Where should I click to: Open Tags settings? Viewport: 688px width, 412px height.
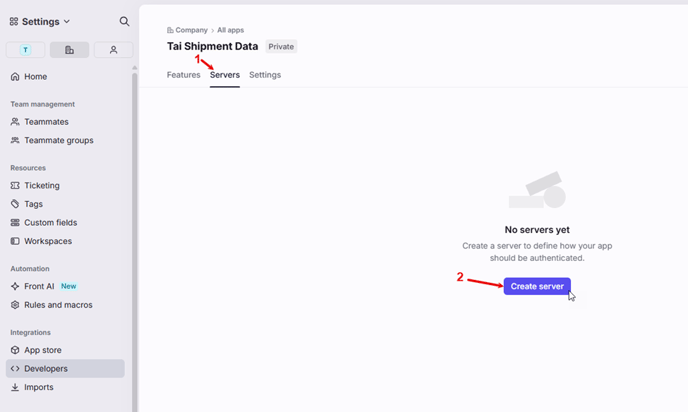coord(33,204)
